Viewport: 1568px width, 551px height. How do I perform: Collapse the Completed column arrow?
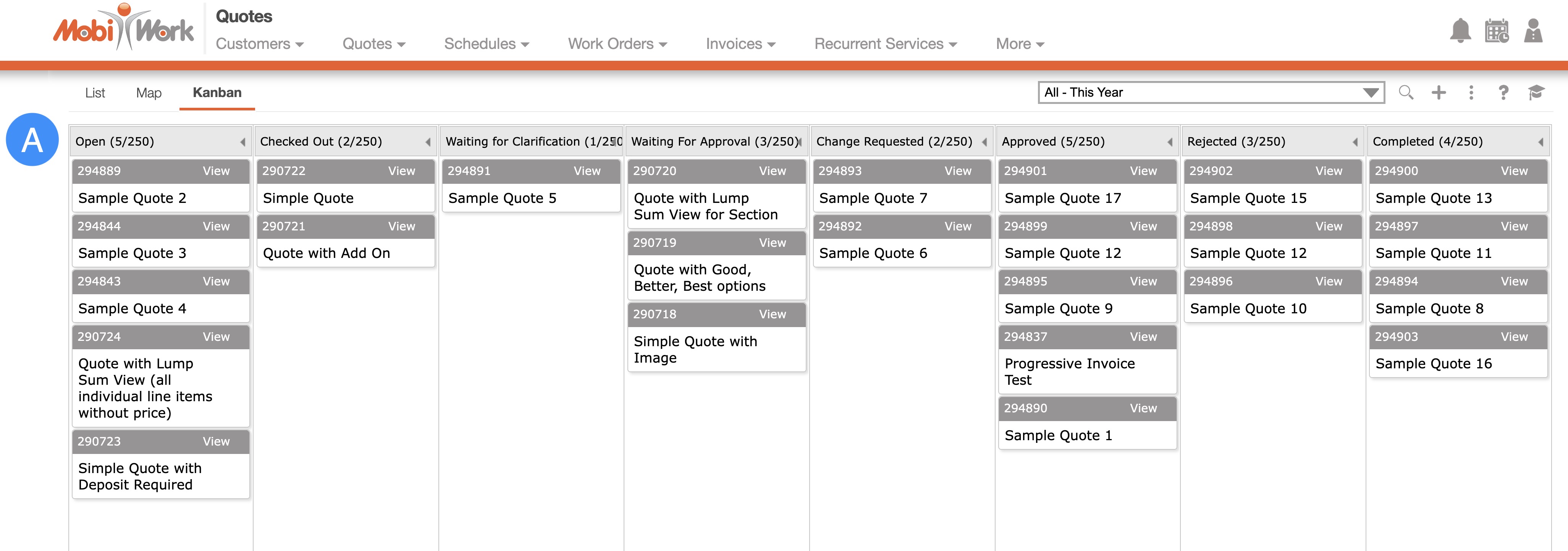point(1540,142)
